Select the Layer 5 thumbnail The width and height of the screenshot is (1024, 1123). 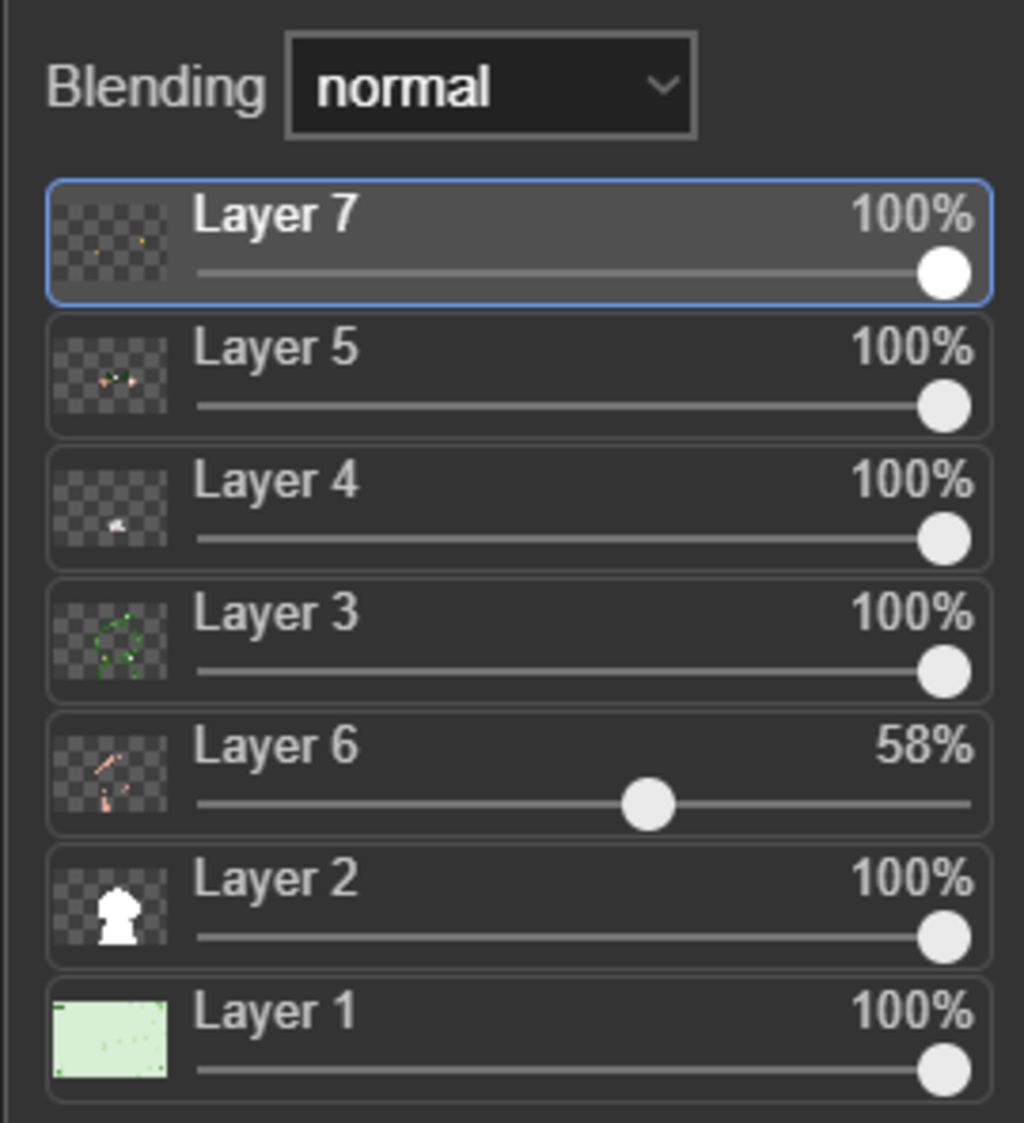pos(110,376)
